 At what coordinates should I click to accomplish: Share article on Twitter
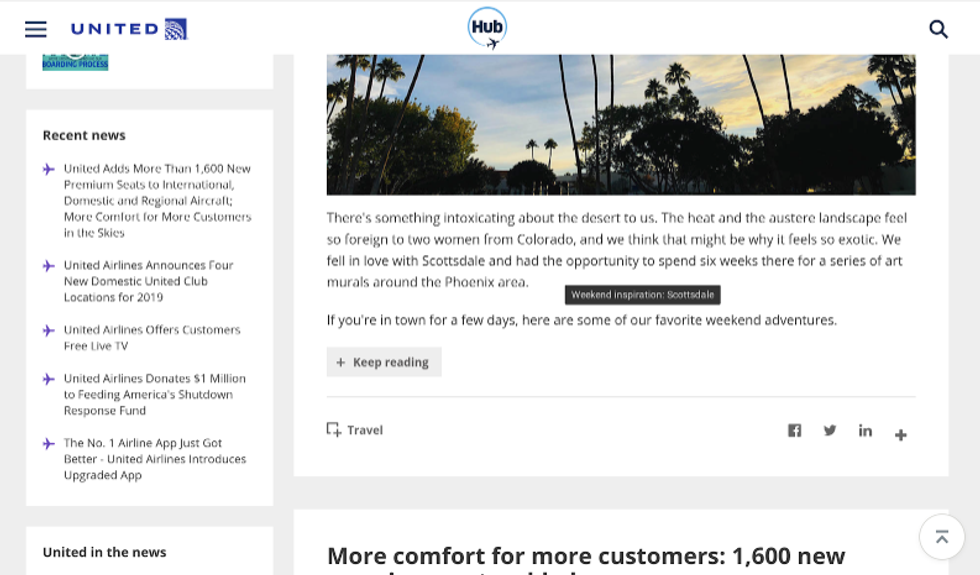[x=830, y=430]
